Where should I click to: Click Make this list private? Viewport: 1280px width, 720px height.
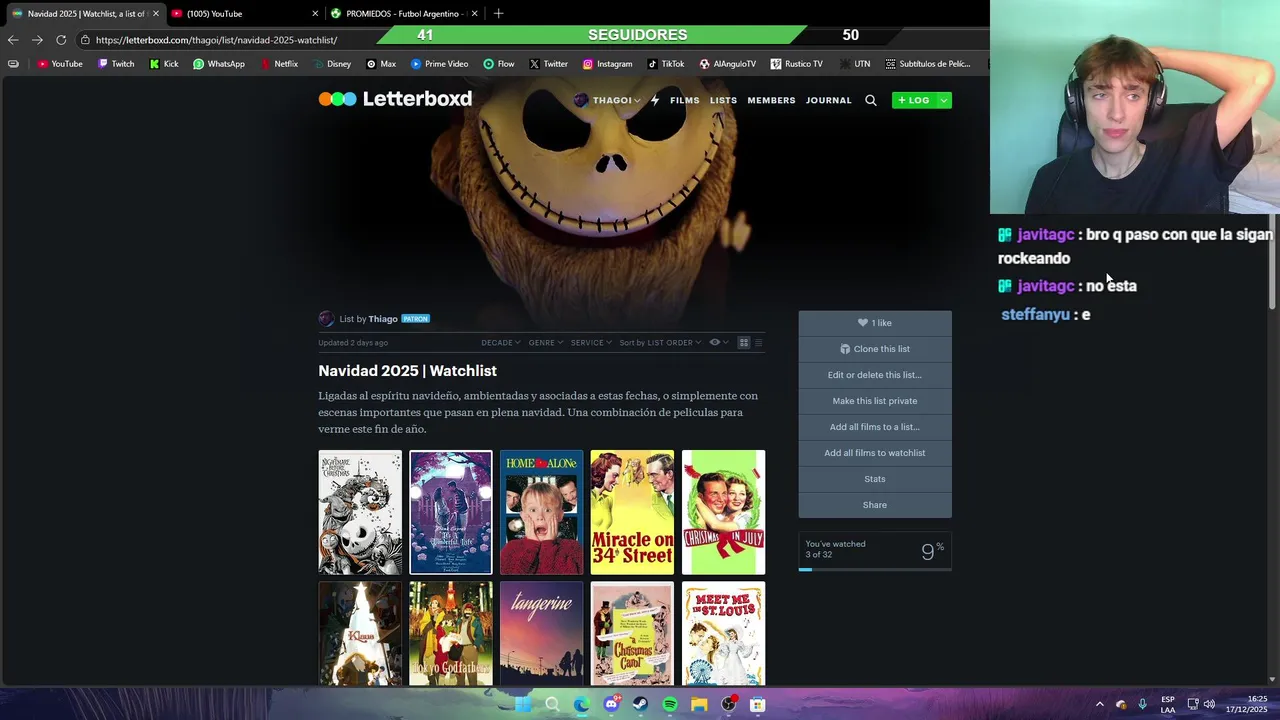tap(875, 401)
